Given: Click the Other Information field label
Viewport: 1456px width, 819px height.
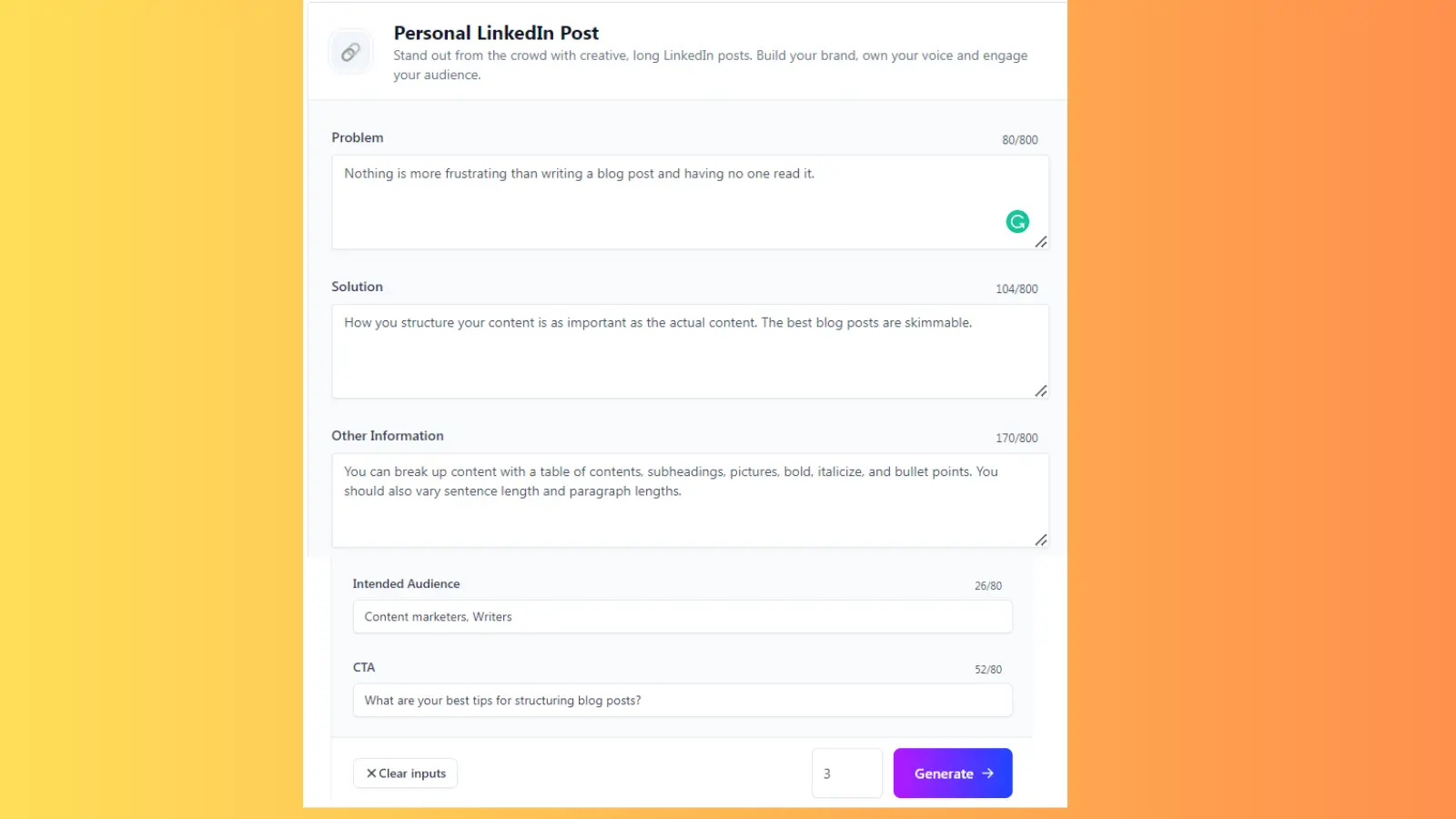Looking at the screenshot, I should pyautogui.click(x=388, y=436).
